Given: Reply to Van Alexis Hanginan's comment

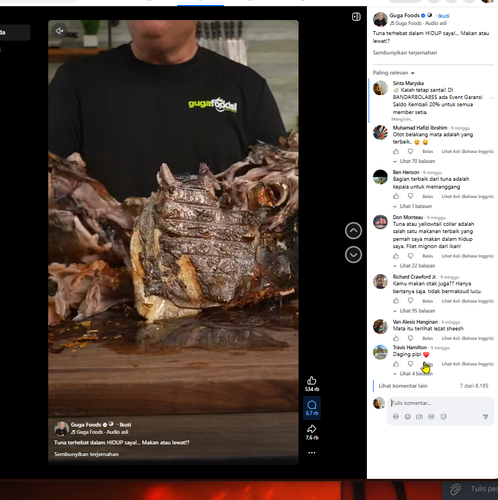Looking at the screenshot, I should click(428, 339).
